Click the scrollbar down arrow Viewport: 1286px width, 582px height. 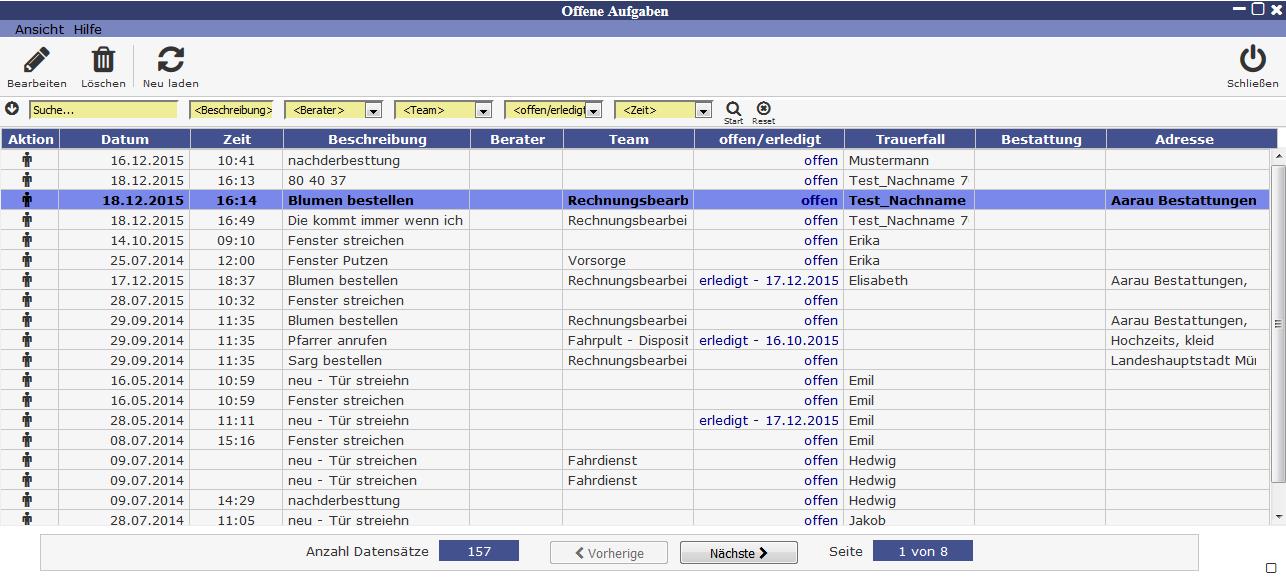1277,517
